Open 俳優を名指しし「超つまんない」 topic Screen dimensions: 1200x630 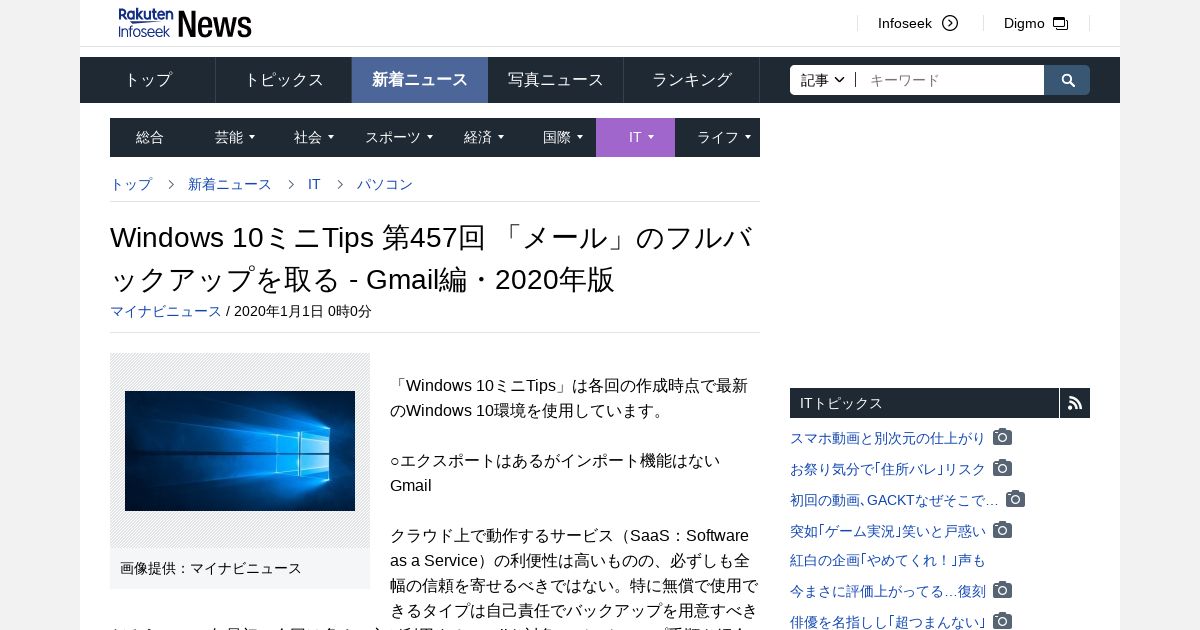[888, 622]
